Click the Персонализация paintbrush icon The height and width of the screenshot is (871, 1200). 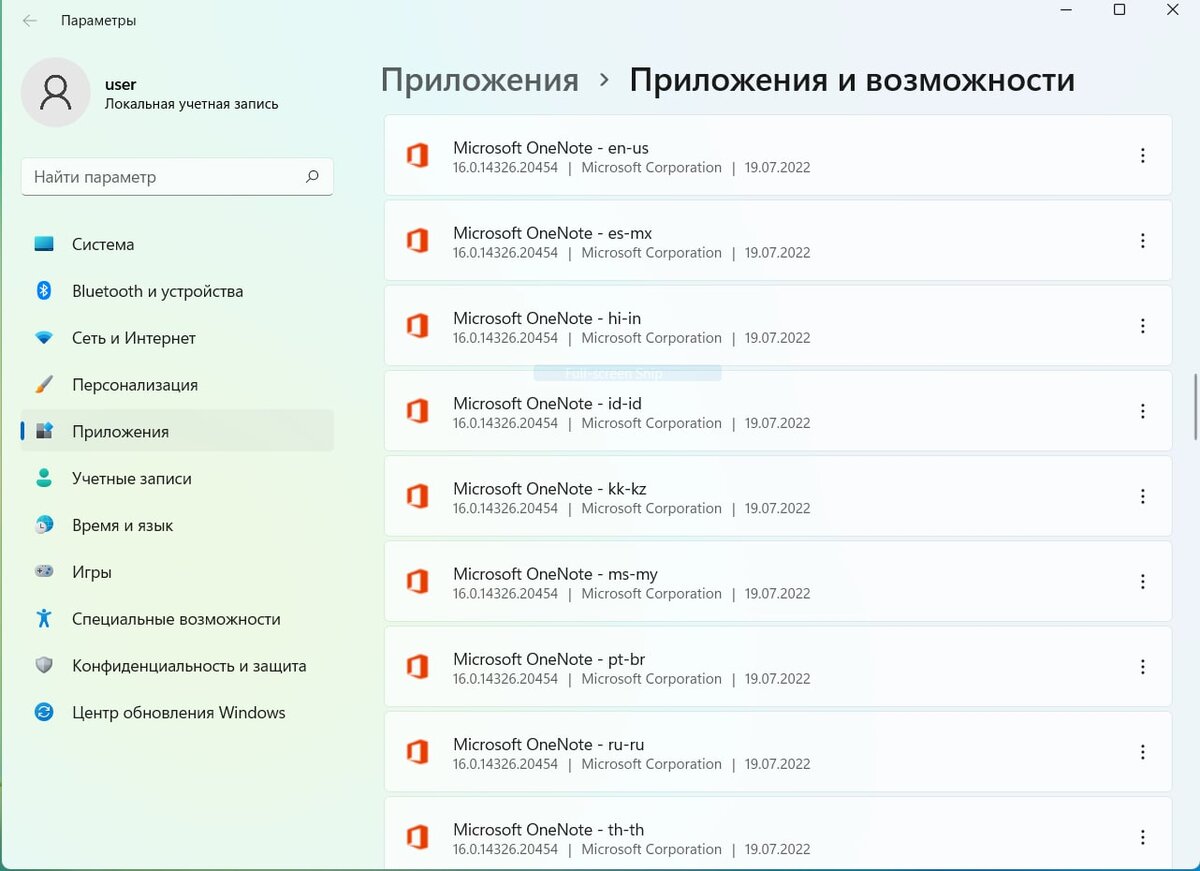click(44, 385)
